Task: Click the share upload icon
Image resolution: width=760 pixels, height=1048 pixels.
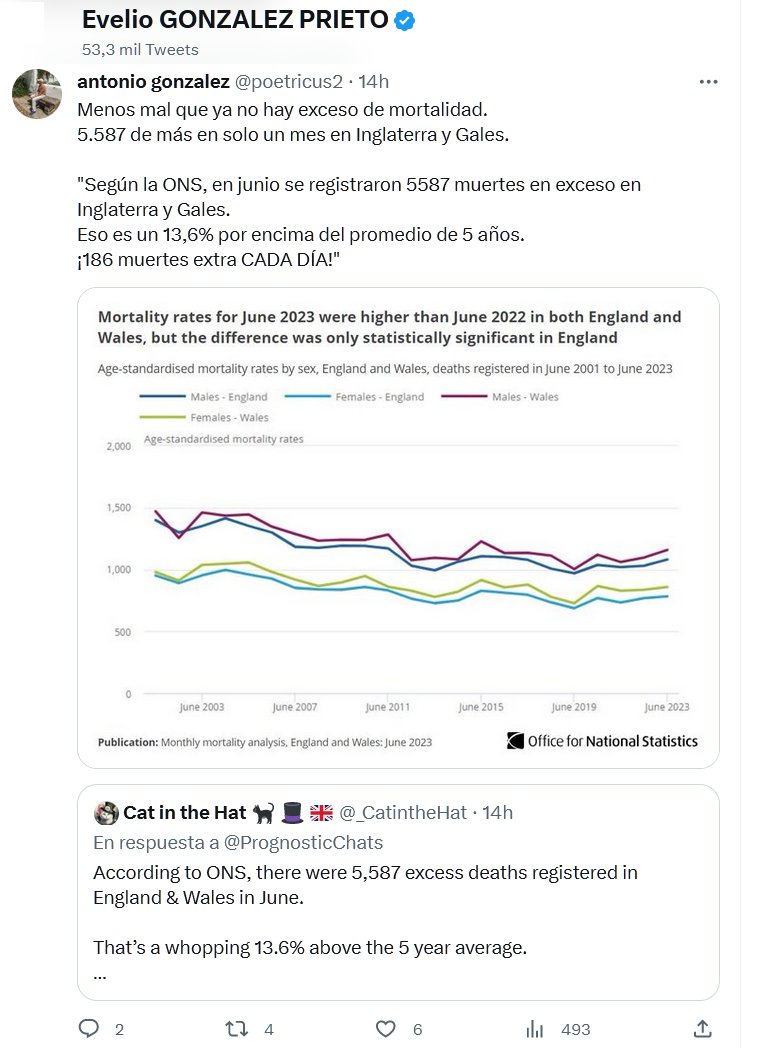Action: point(702,1028)
